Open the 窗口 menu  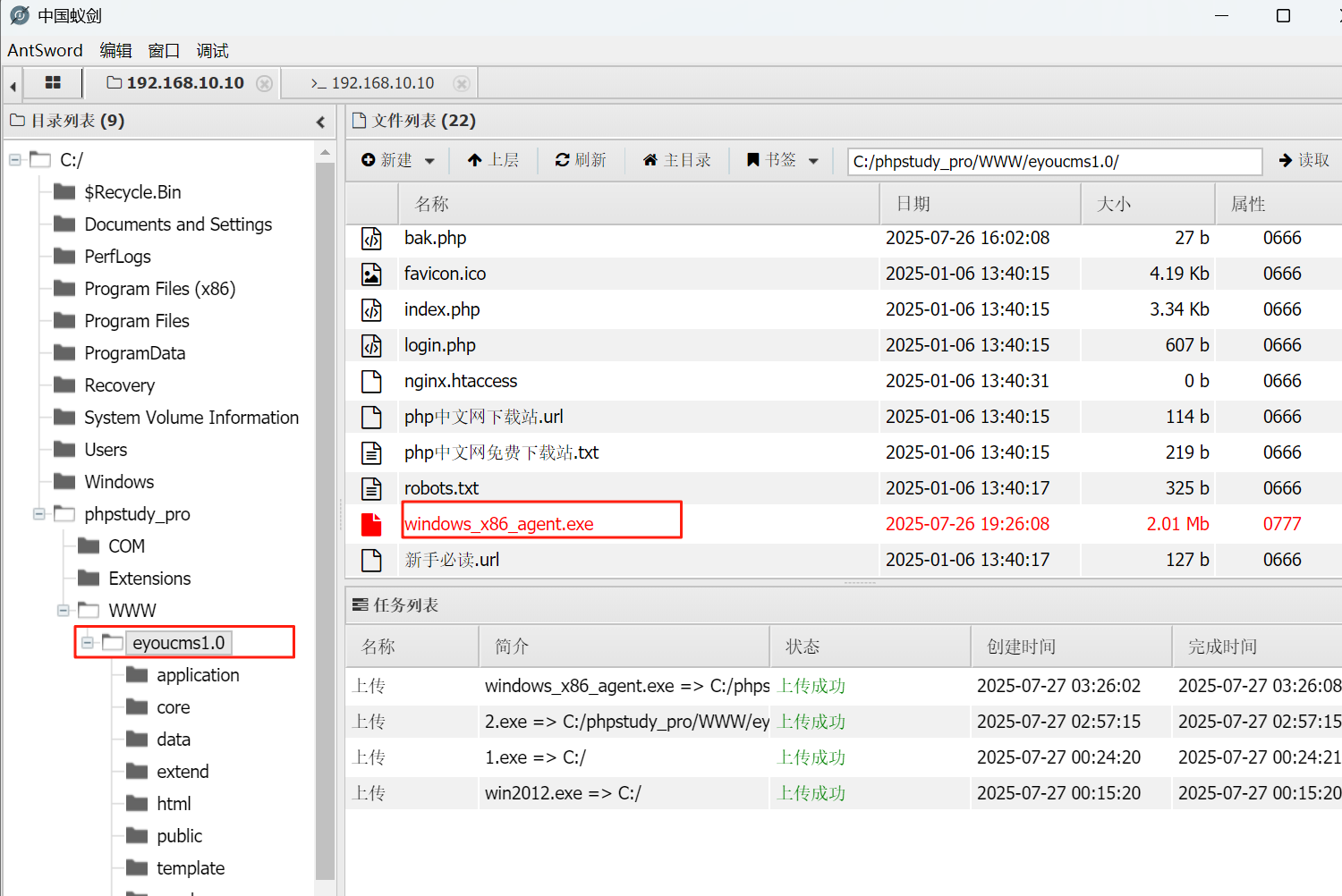pos(164,50)
